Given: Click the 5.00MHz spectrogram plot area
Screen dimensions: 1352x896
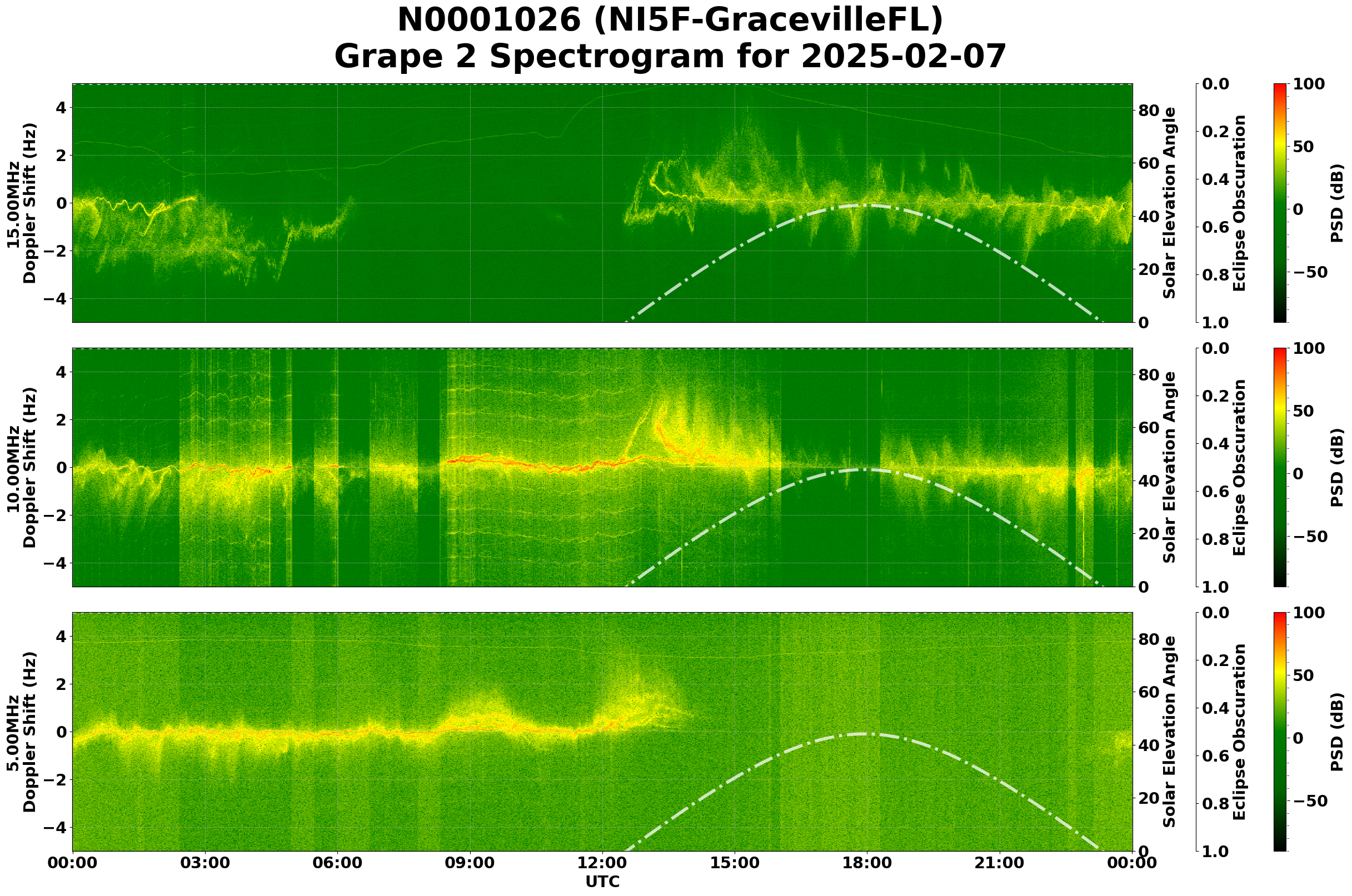Looking at the screenshot, I should tap(602, 732).
